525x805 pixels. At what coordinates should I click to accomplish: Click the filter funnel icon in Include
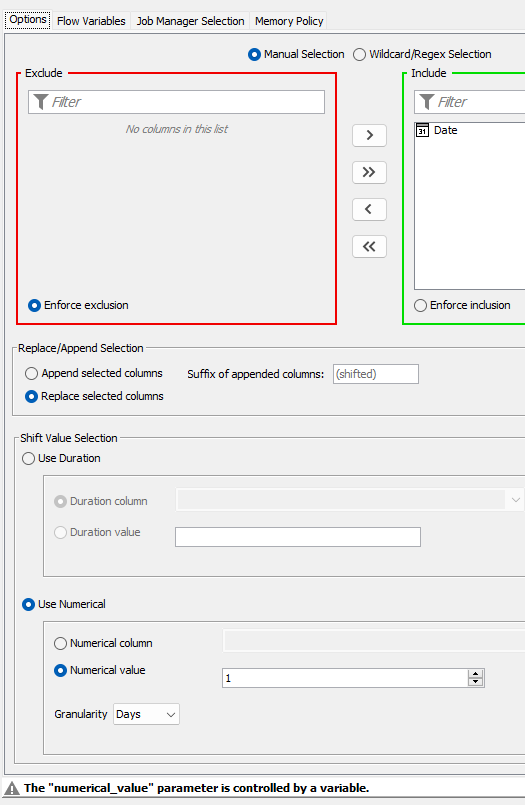click(x=426, y=102)
